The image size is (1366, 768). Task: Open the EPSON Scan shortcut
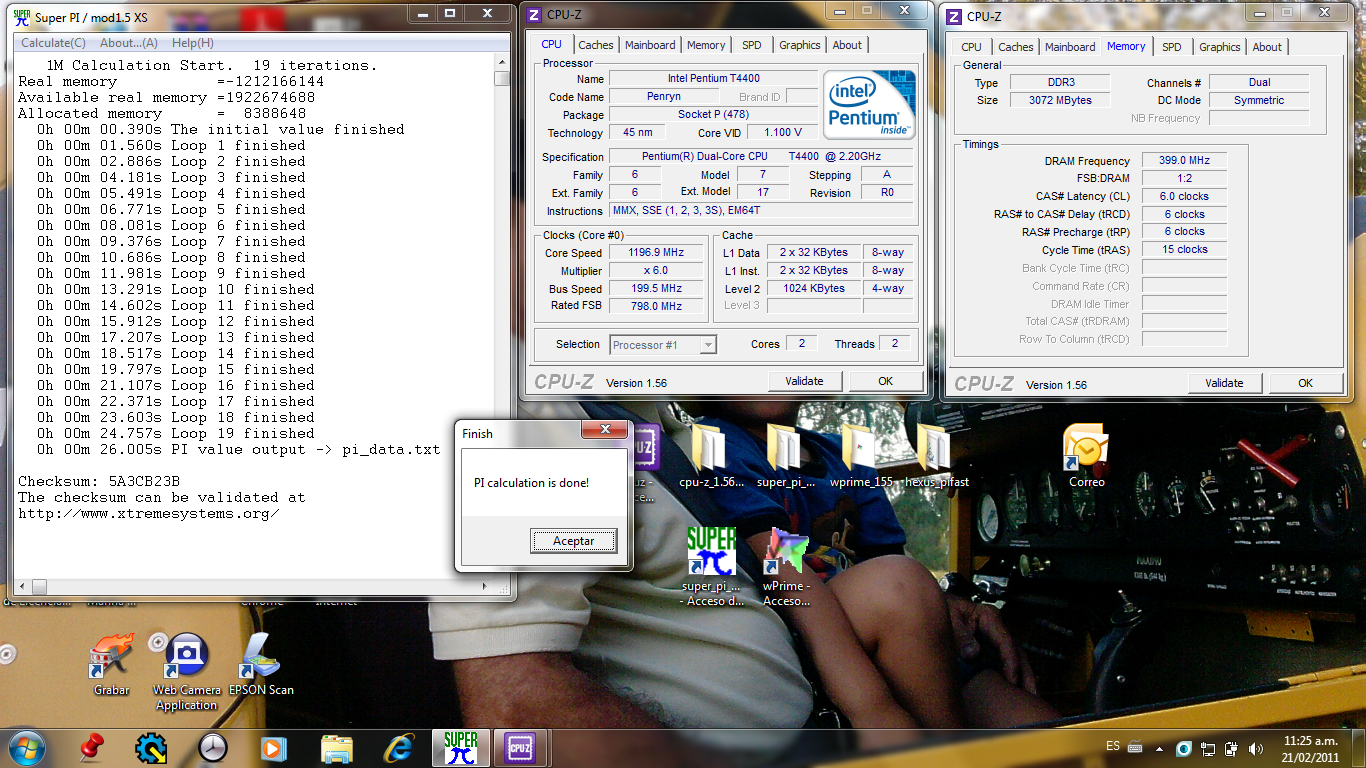(x=261, y=663)
